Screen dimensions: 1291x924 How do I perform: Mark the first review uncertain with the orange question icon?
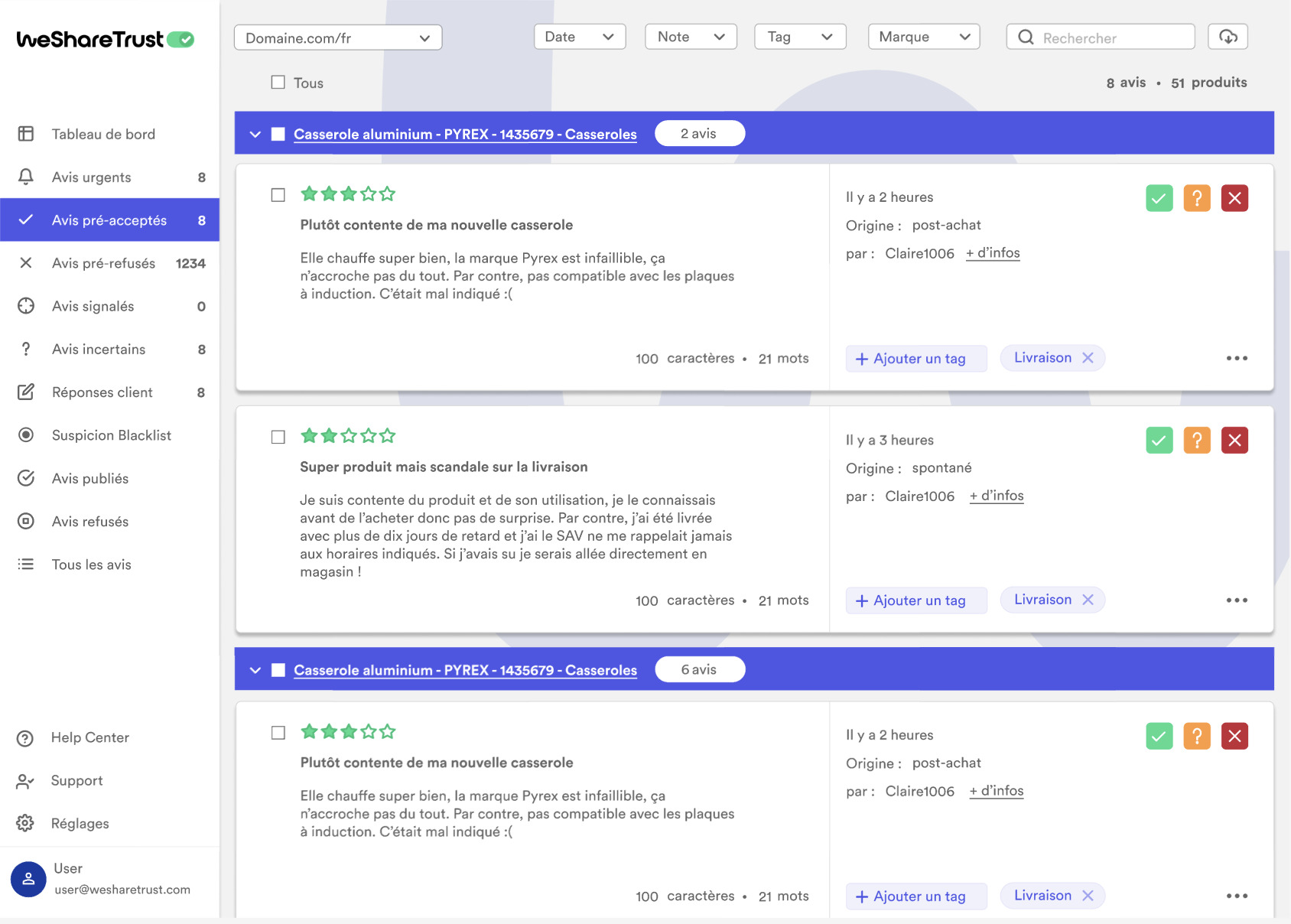pyautogui.click(x=1197, y=199)
